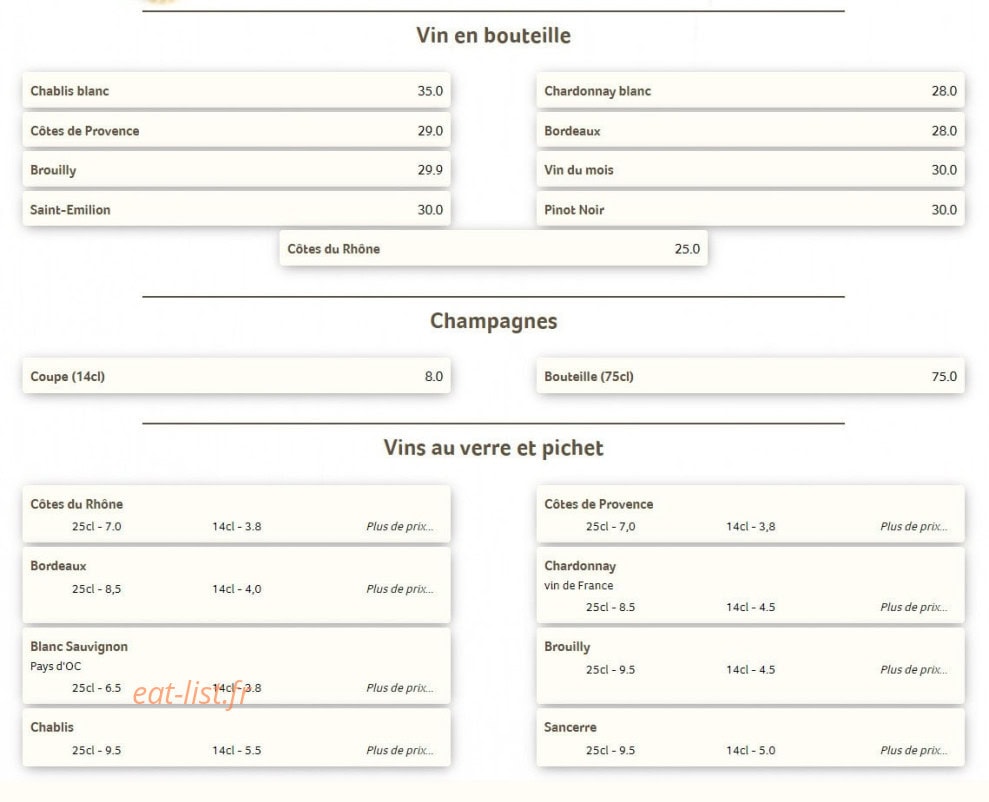Open Plus de prix for Blanc Sauvignon
989x802 pixels.
pos(400,688)
